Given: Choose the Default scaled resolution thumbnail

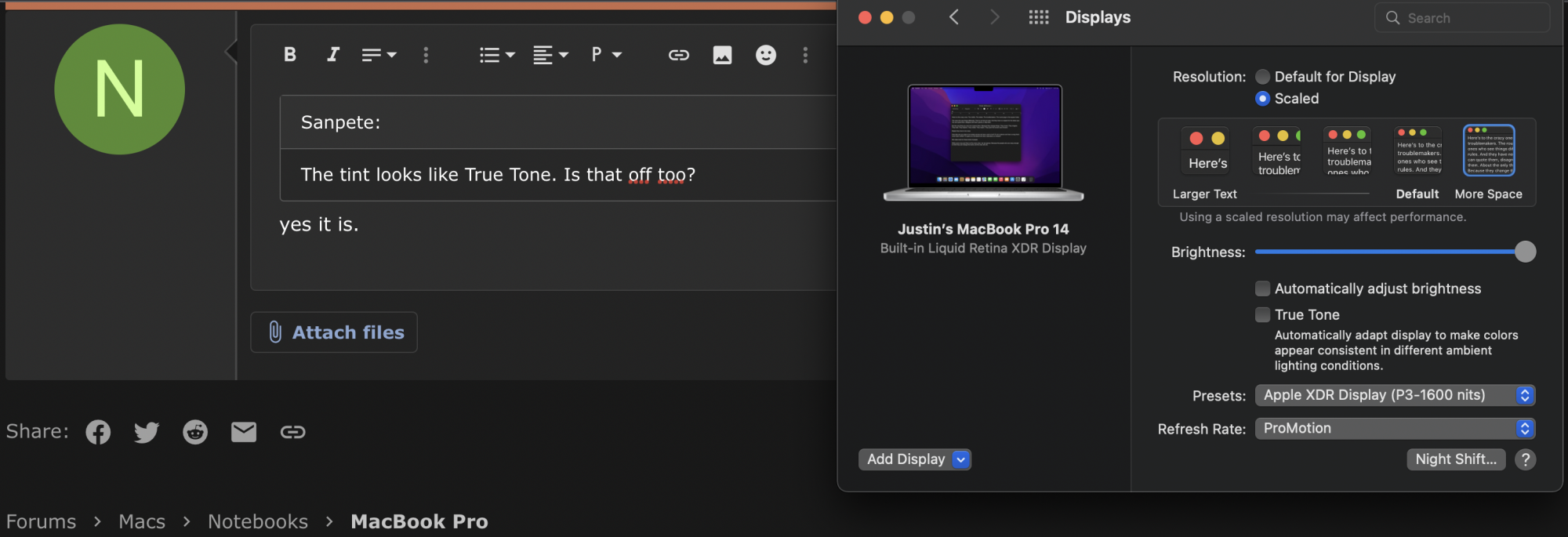Looking at the screenshot, I should [x=1418, y=151].
